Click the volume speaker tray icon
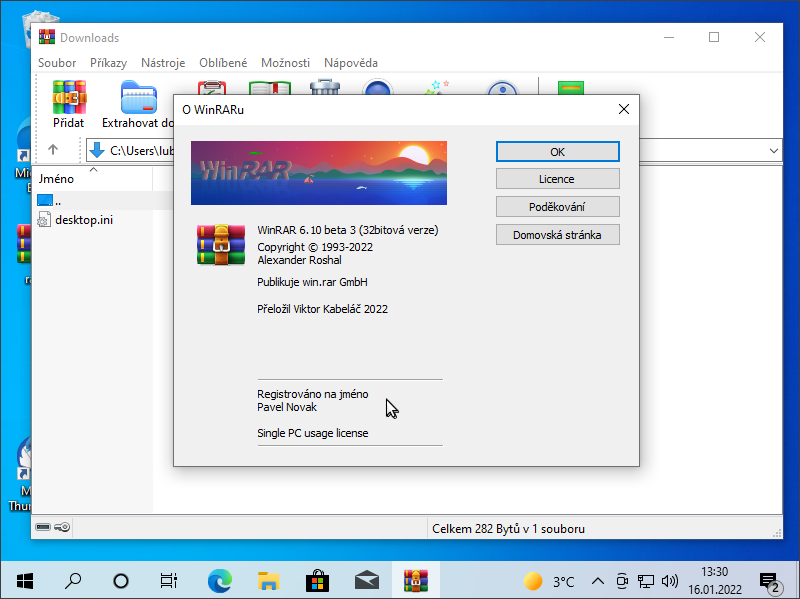Viewport: 800px width, 599px height. click(669, 581)
